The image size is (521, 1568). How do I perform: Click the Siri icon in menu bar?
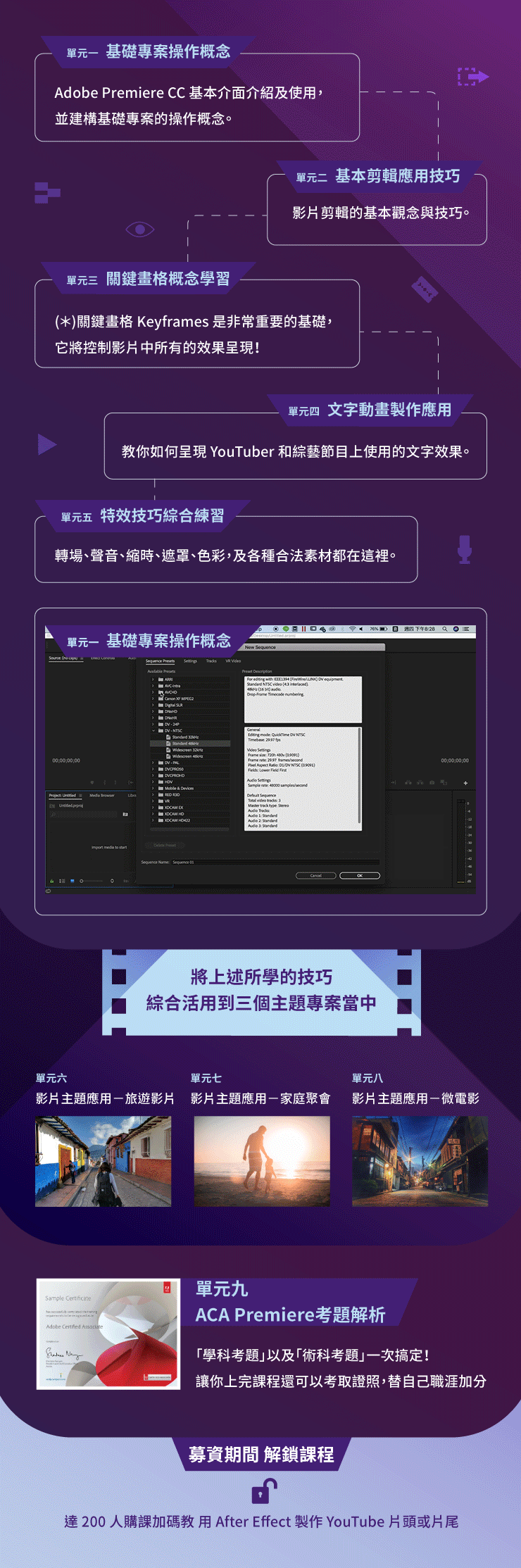[x=456, y=629]
